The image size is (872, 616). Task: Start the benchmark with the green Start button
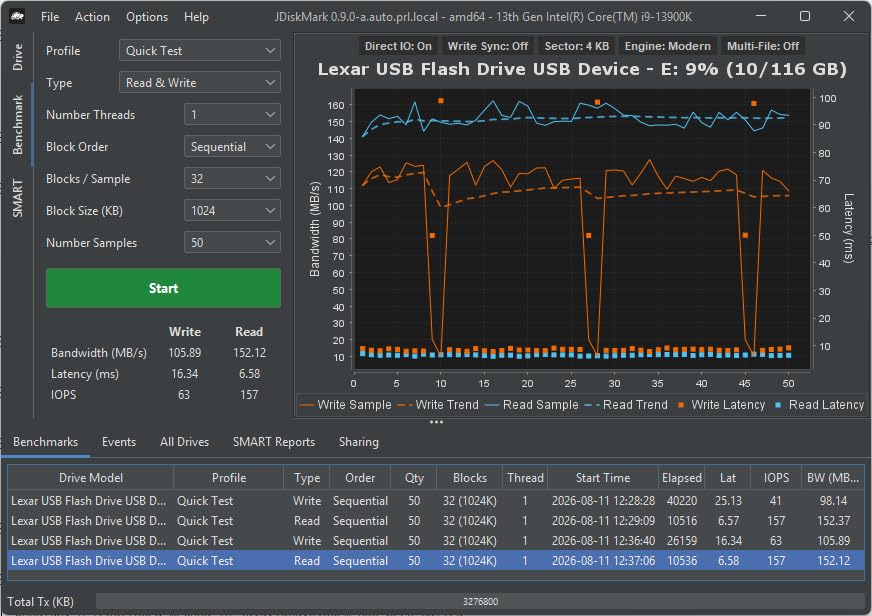click(164, 288)
